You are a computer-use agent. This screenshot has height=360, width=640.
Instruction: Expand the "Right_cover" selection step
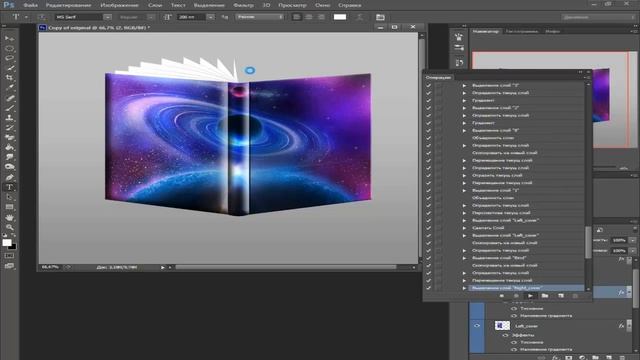pyautogui.click(x=464, y=288)
